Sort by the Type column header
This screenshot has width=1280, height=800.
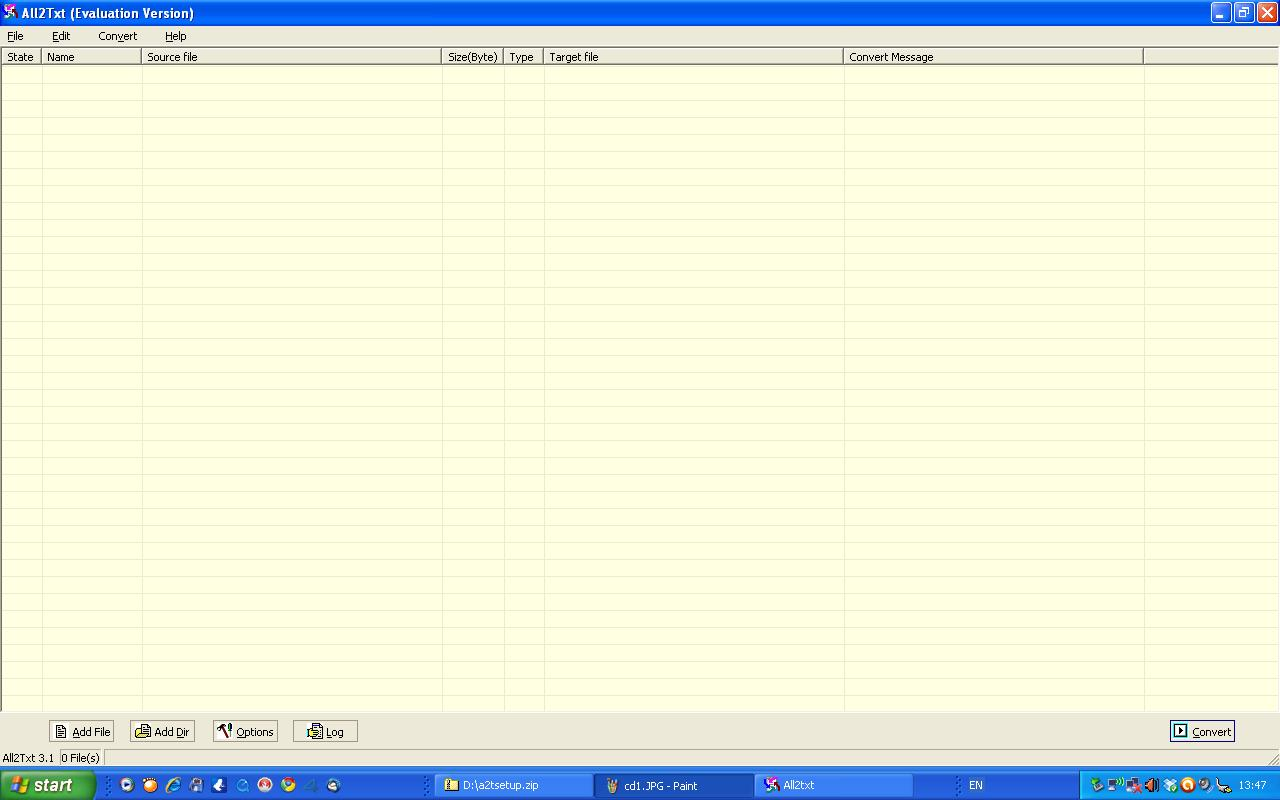click(x=523, y=57)
